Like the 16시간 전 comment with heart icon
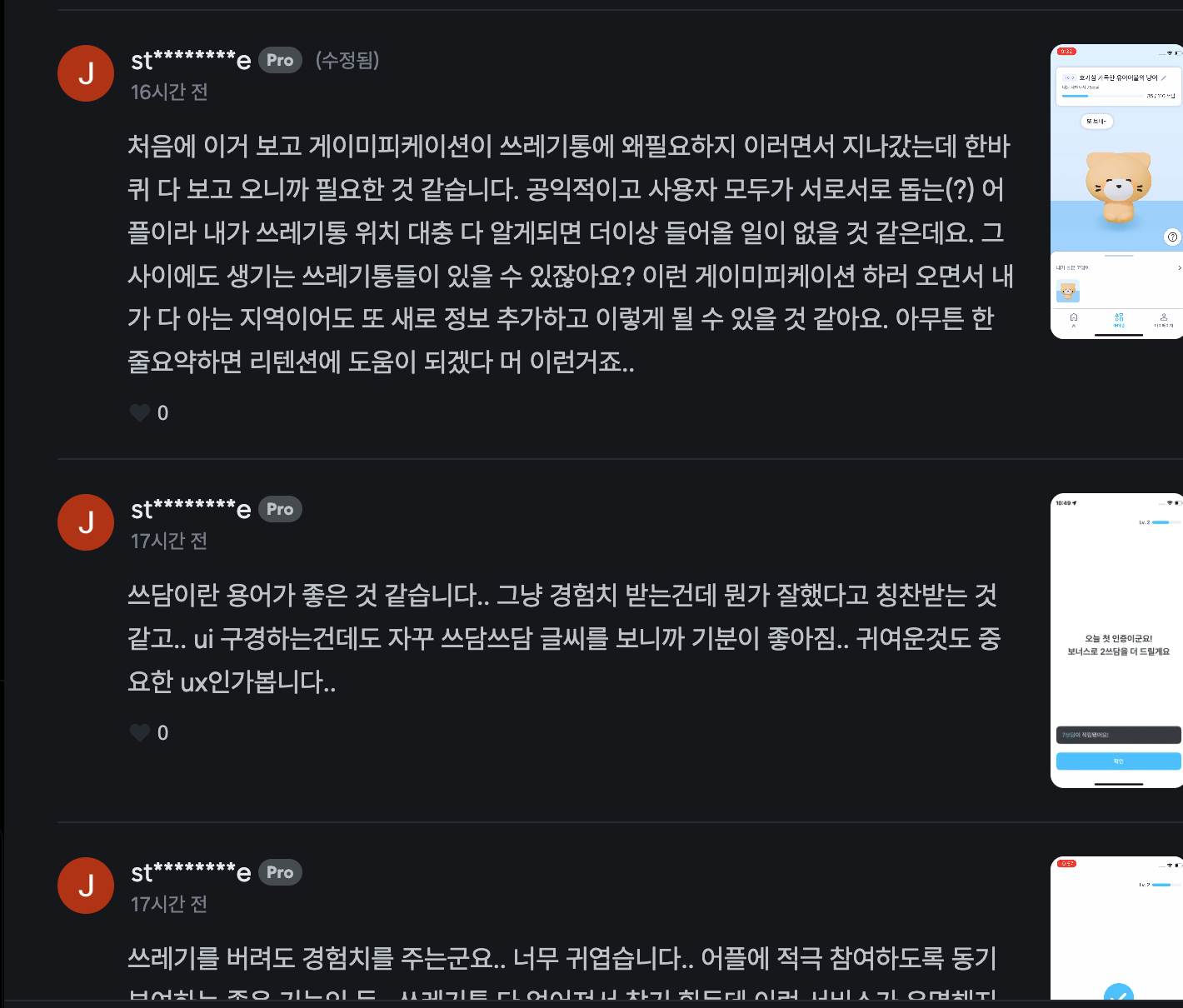This screenshot has width=1183, height=1008. coord(140,413)
